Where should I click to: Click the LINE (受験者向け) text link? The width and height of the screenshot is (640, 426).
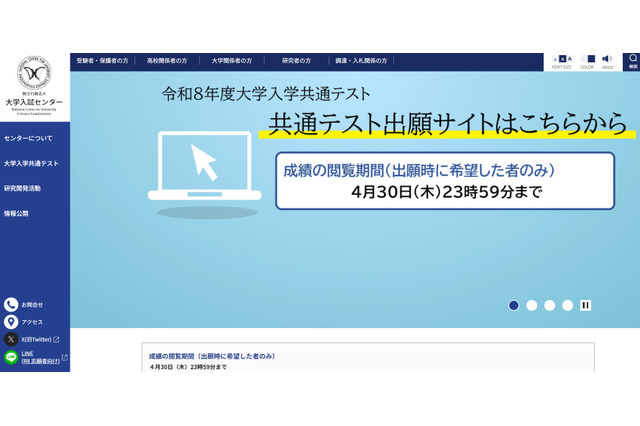point(40,357)
